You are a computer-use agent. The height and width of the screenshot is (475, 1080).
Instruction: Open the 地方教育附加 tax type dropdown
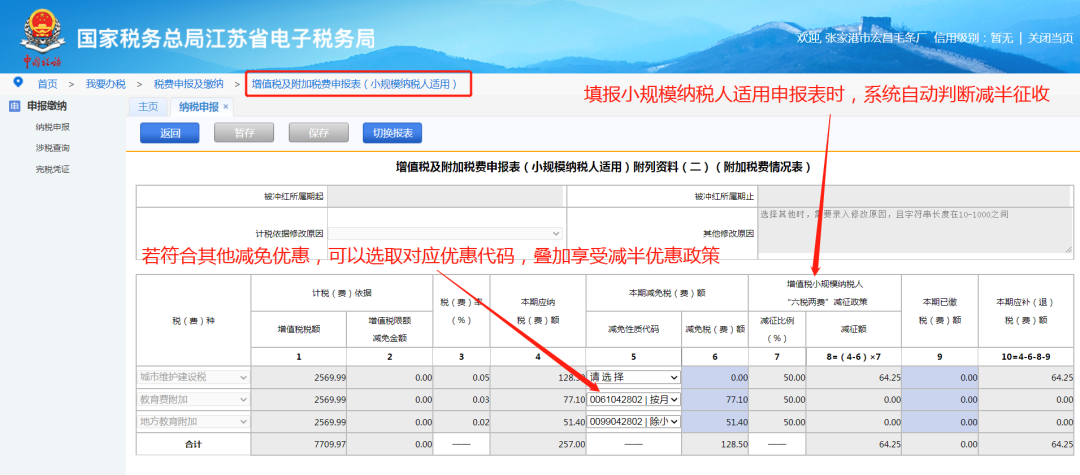point(193,421)
